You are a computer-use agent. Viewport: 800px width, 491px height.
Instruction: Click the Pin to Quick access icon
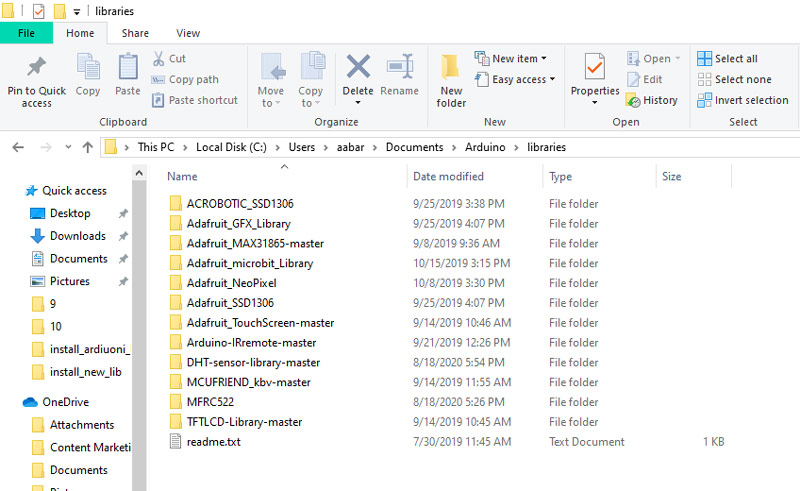36,66
